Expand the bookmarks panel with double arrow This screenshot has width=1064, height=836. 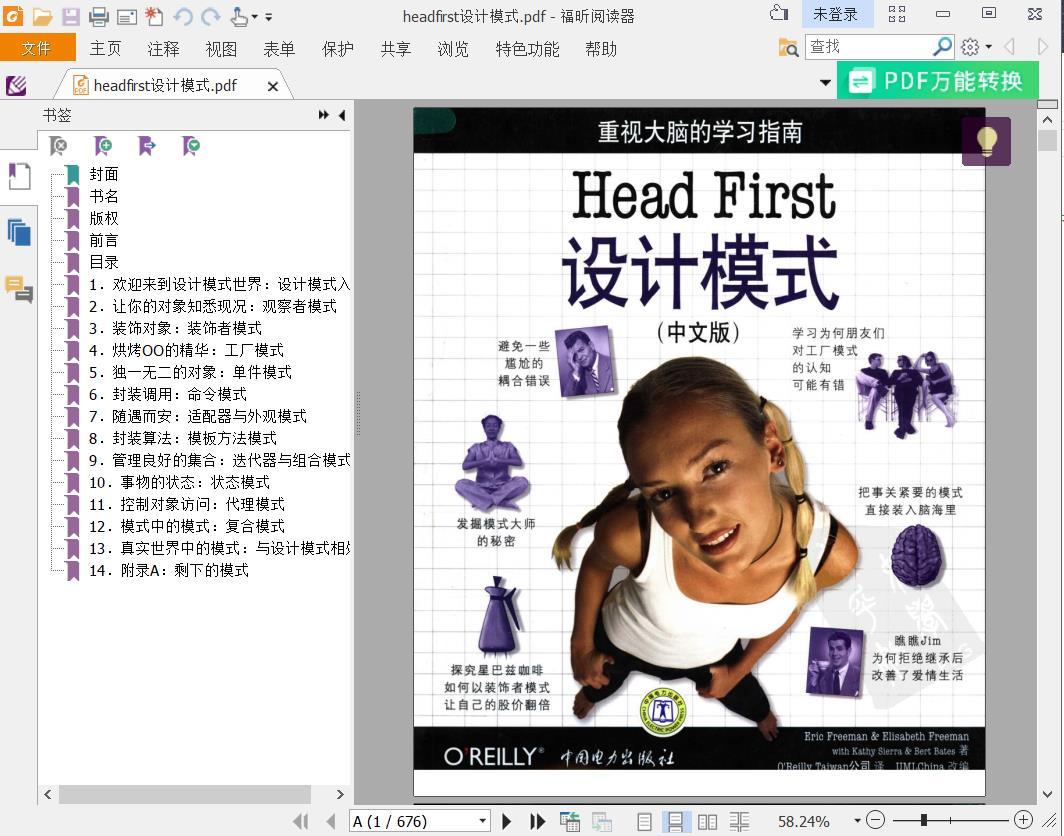pyautogui.click(x=324, y=115)
